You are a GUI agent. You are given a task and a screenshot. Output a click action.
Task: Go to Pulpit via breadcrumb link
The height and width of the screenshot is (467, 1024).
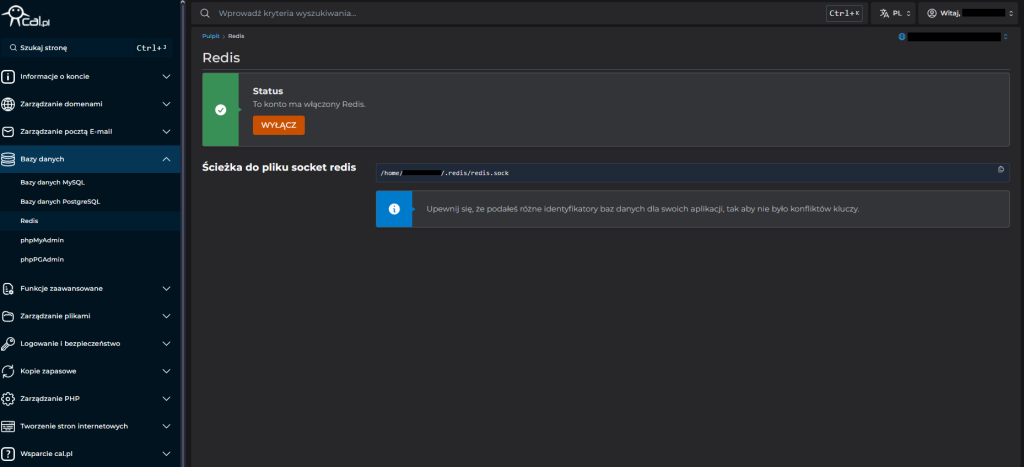pos(210,36)
